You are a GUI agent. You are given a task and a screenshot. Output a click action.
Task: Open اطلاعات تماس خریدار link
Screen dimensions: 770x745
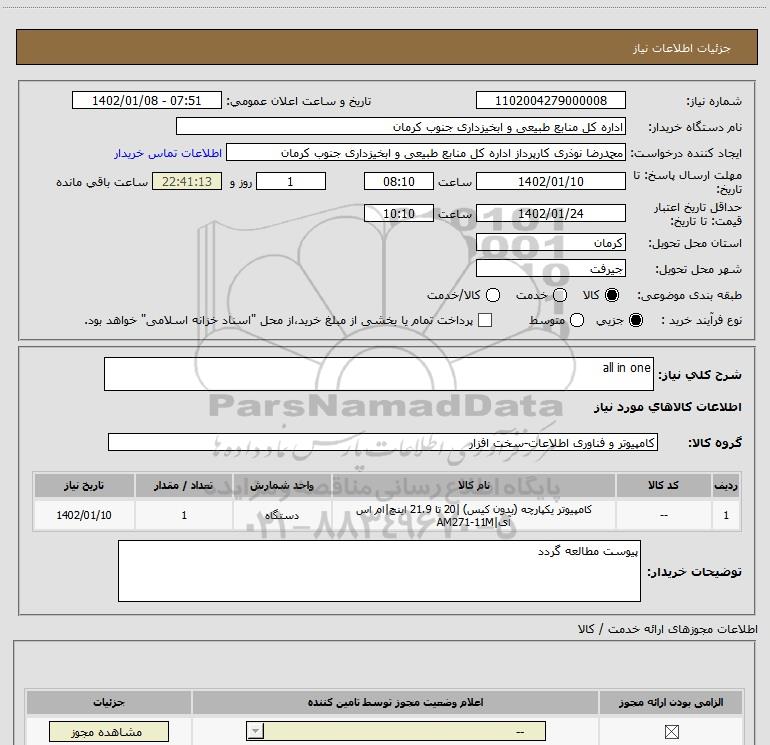[168, 153]
